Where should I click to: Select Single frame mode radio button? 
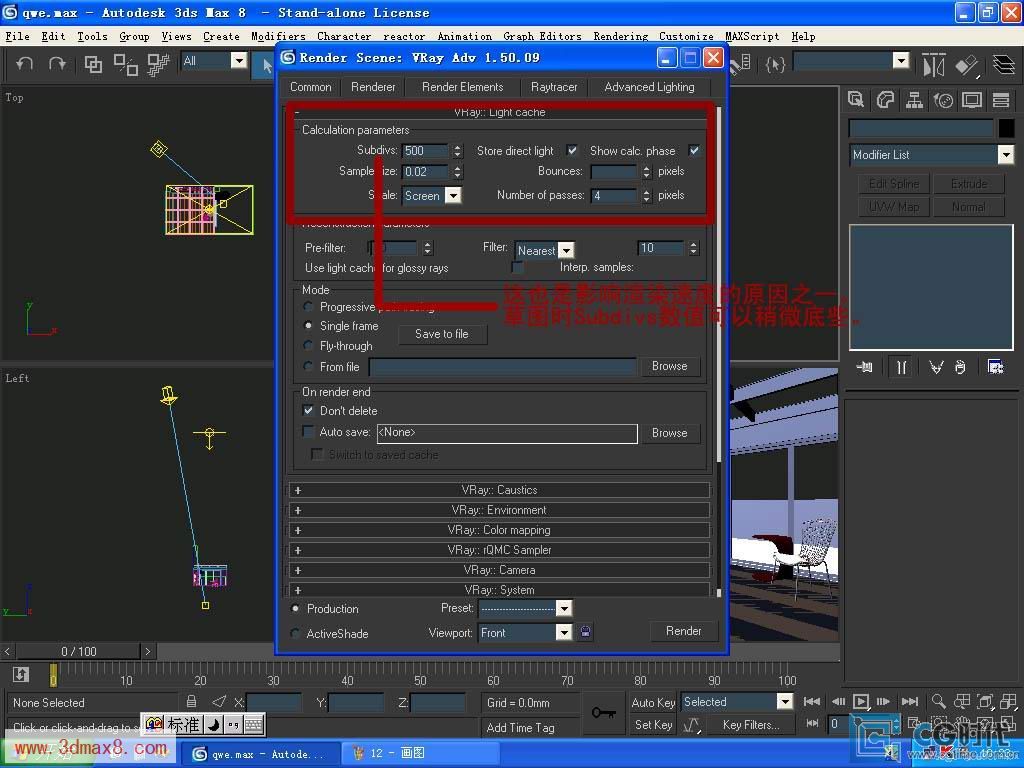308,325
